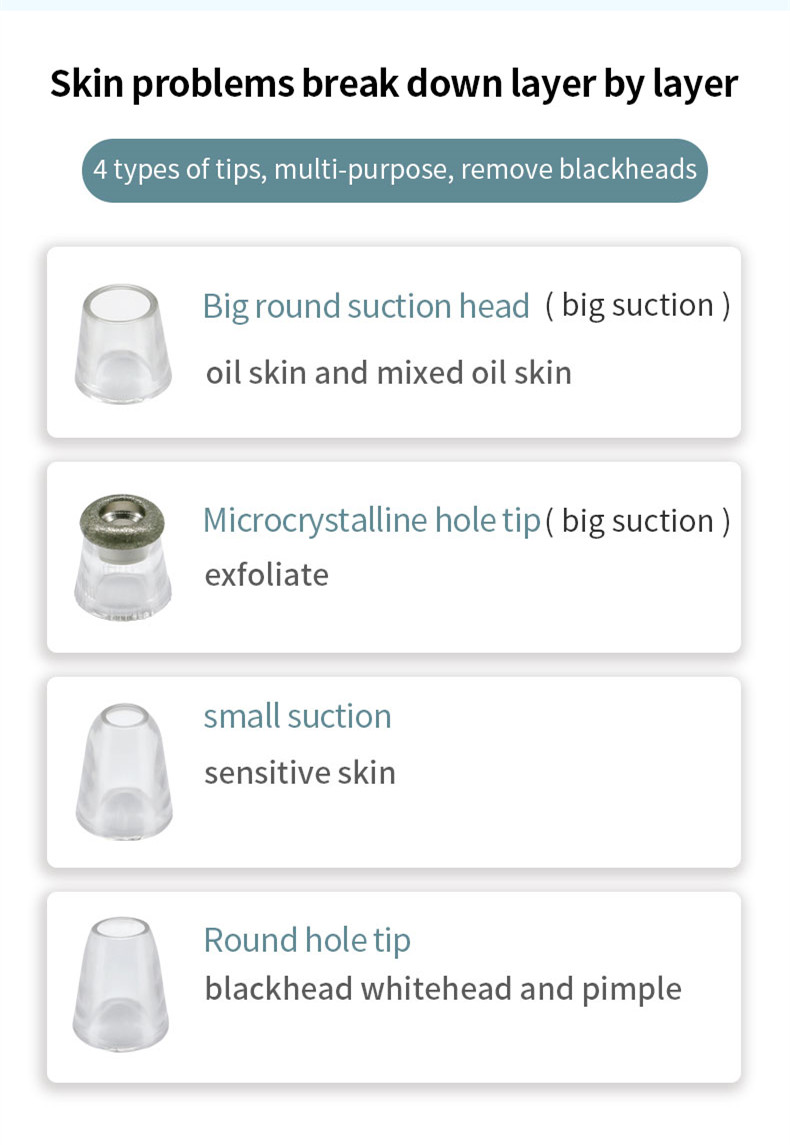Select the "Big round suction head" title
Viewport: 790px width, 1145px height.
(366, 306)
